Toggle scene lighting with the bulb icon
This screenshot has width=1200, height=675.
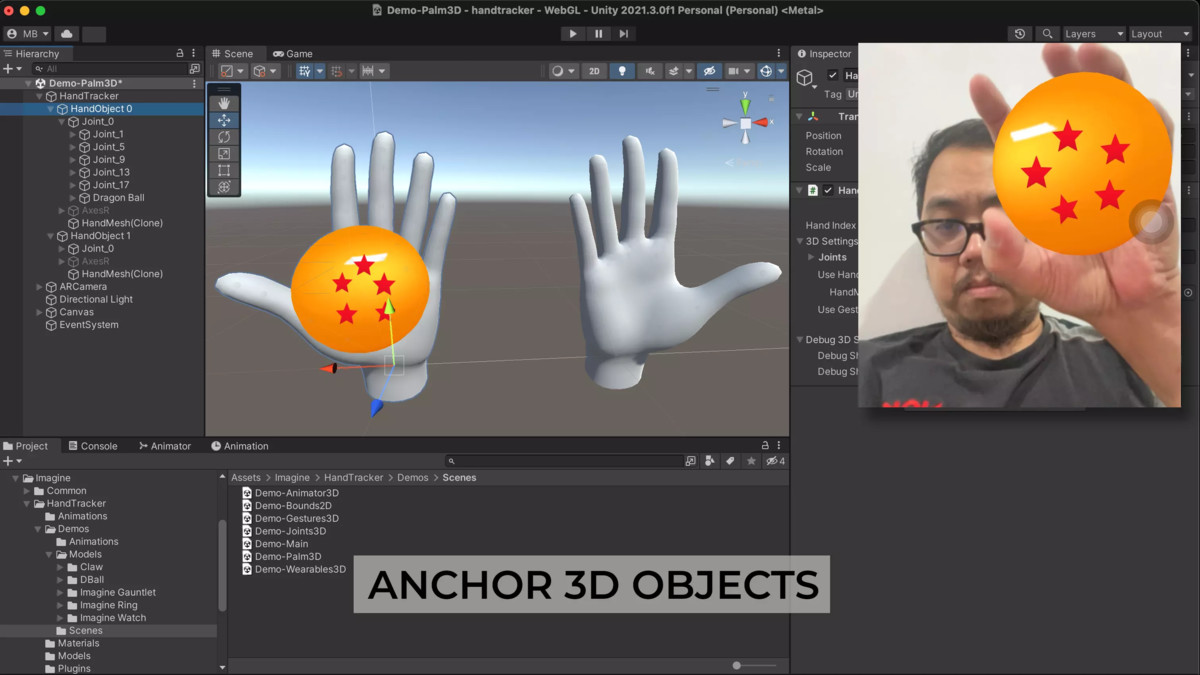pos(622,70)
